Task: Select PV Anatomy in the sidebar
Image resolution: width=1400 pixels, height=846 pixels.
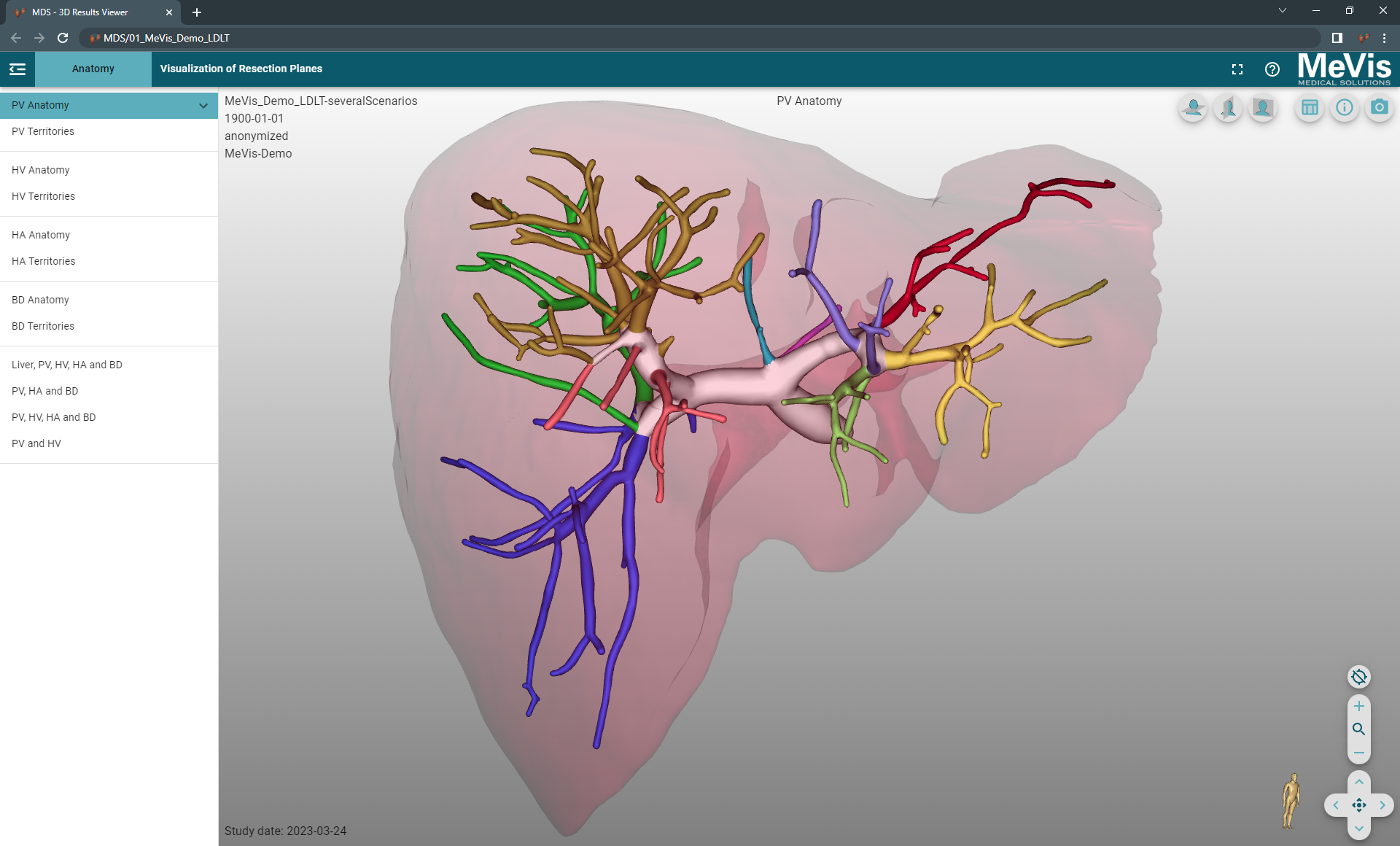Action: (x=109, y=106)
